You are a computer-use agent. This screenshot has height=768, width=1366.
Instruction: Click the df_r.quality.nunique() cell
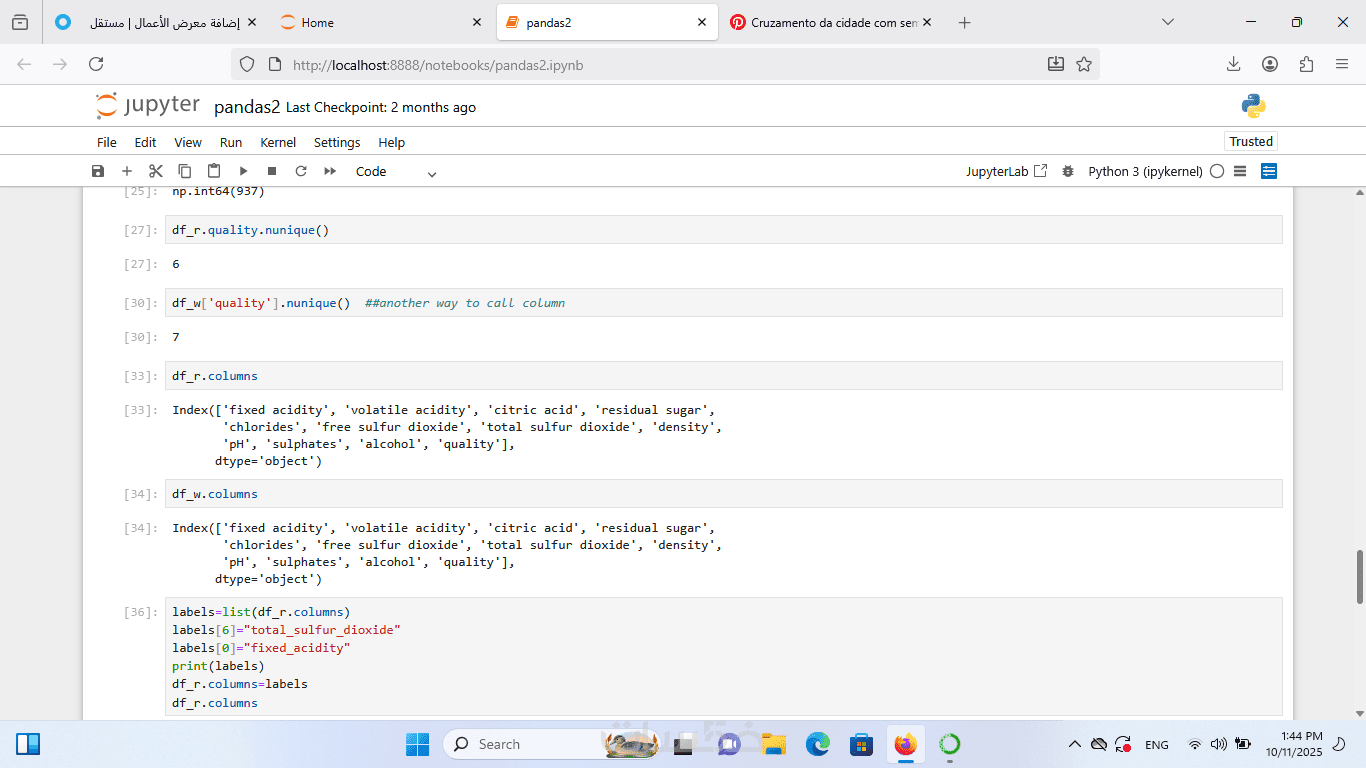(724, 230)
